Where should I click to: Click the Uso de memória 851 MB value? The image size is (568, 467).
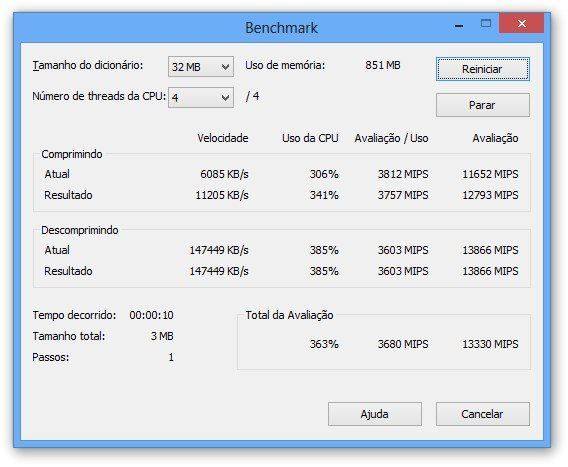click(x=383, y=65)
